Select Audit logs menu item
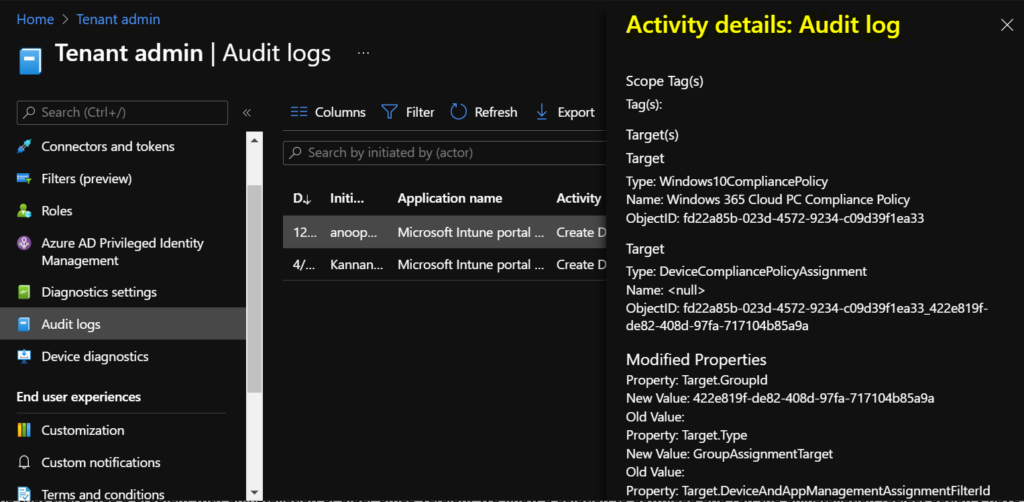This screenshot has height=502, width=1024. point(123,324)
